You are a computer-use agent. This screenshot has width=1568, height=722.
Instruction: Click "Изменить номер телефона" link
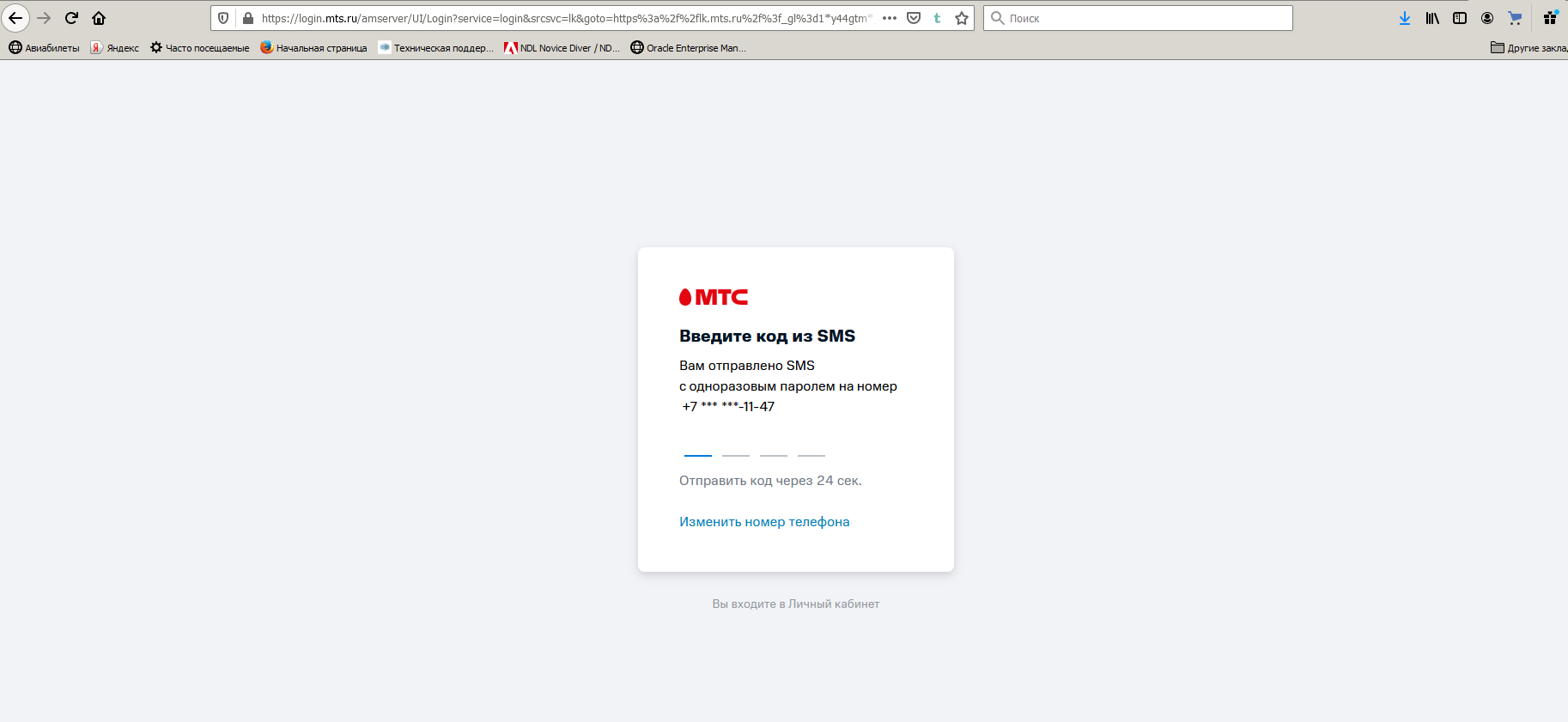(x=764, y=522)
